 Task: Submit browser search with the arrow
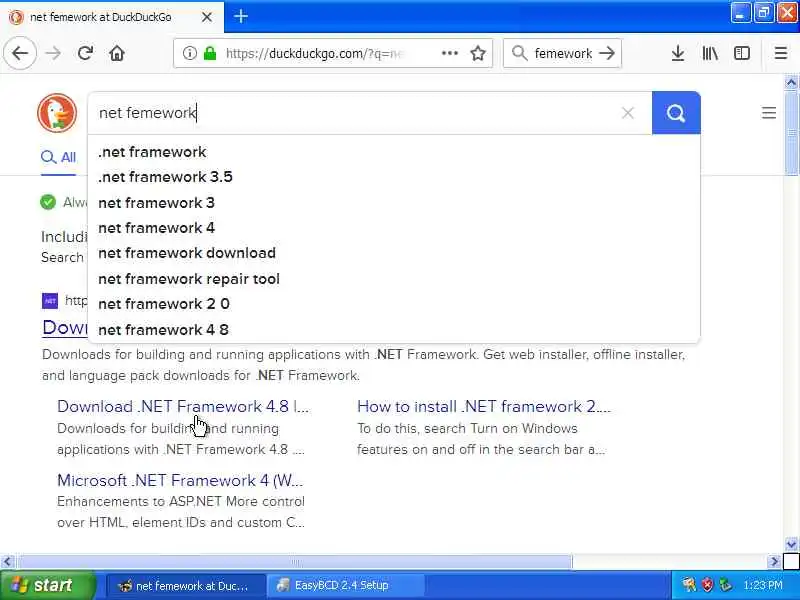coord(607,53)
